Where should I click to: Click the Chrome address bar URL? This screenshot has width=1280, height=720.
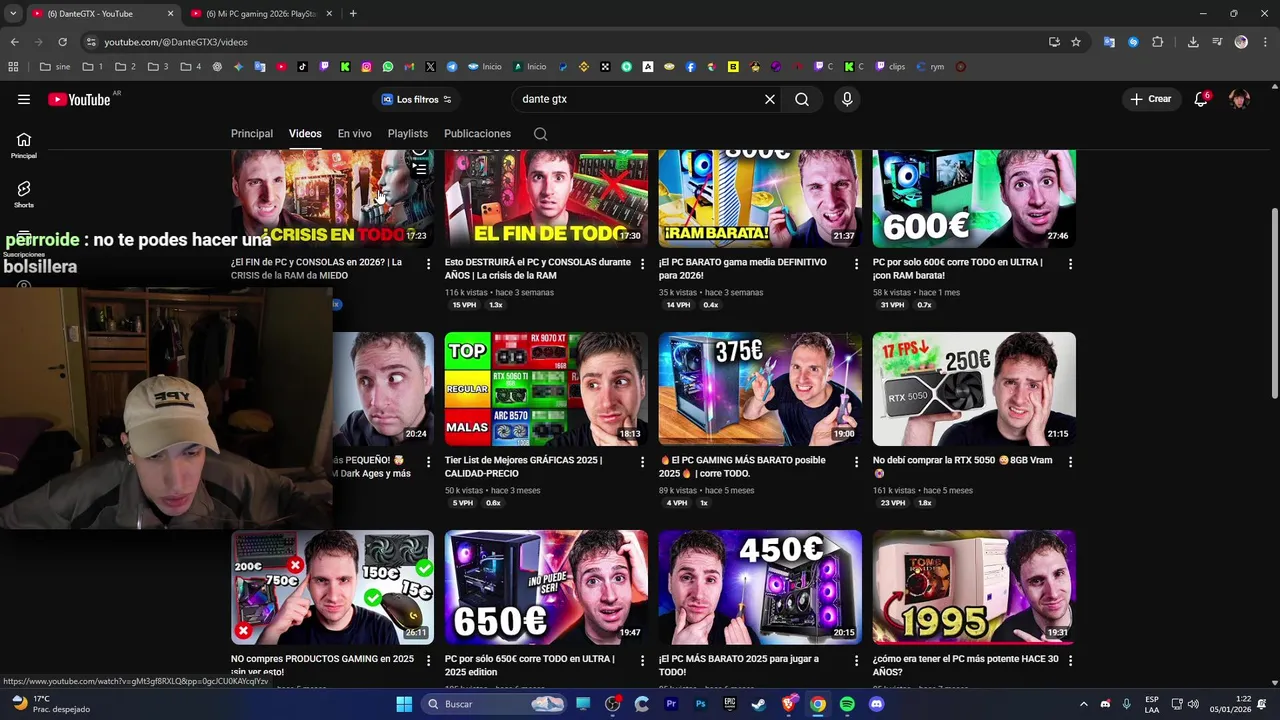(x=176, y=42)
